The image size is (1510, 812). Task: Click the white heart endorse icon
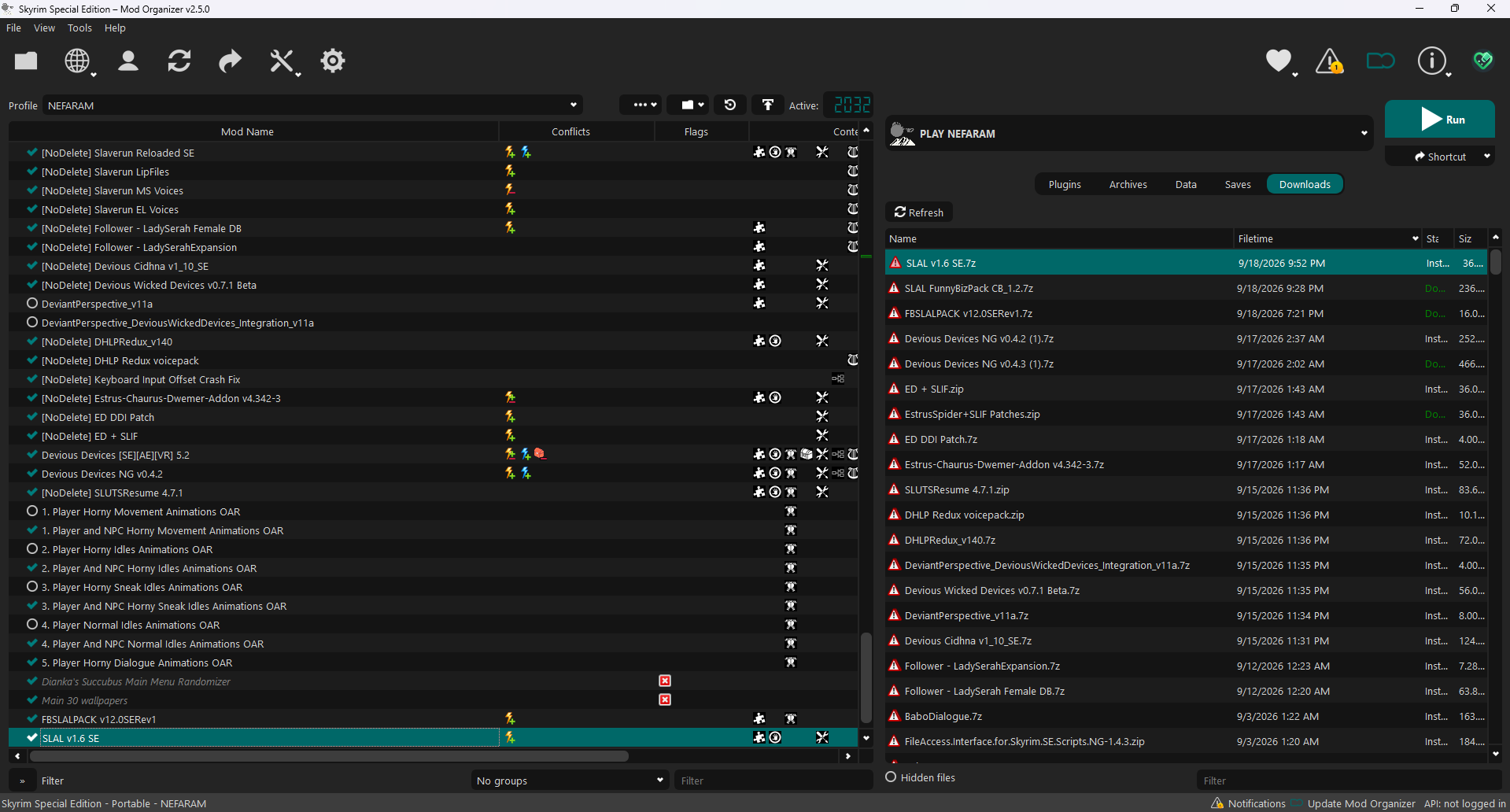[1279, 61]
